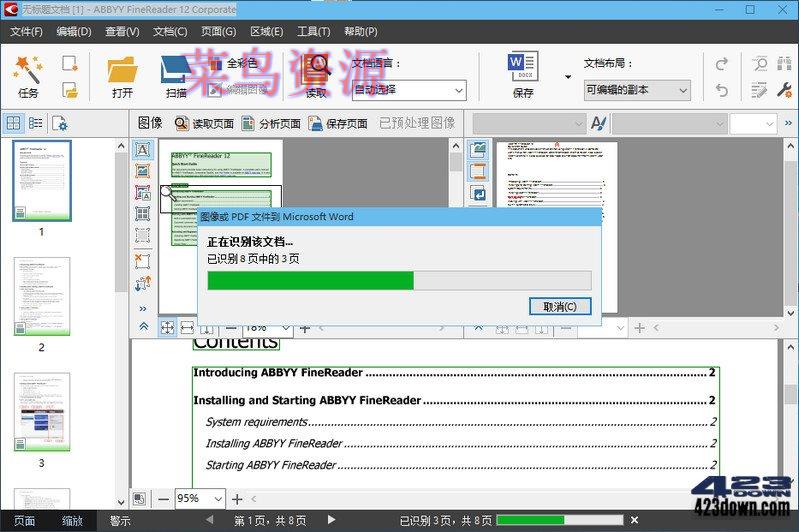This screenshot has width=799, height=532.
Task: Select page 2 thumbnail
Action: [42, 297]
